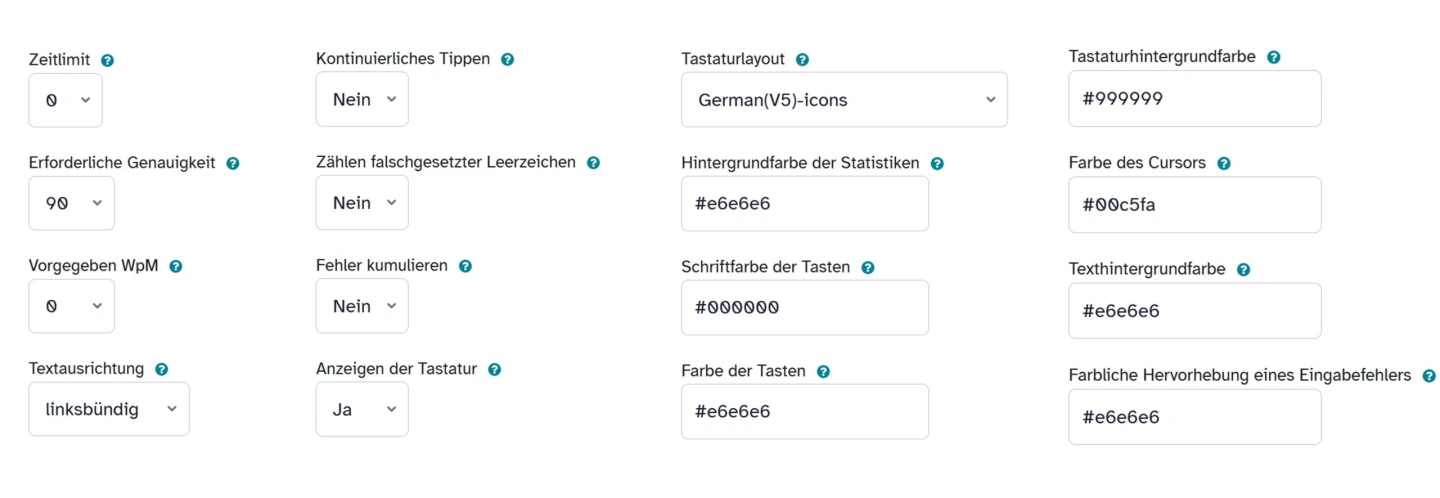Open the Anzeigen der Tastatur dropdown
This screenshot has height=498, width=1440.
point(362,409)
